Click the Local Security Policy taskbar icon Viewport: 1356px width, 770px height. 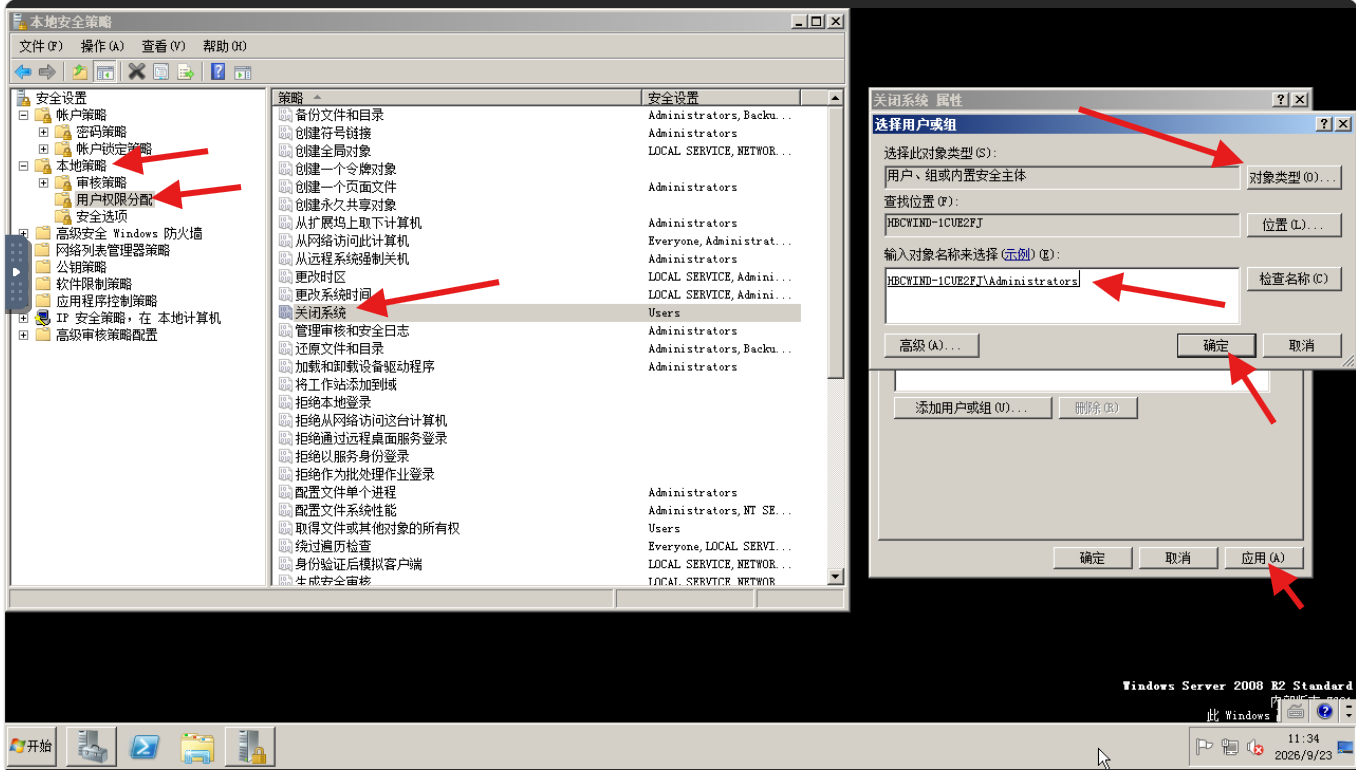(250, 746)
